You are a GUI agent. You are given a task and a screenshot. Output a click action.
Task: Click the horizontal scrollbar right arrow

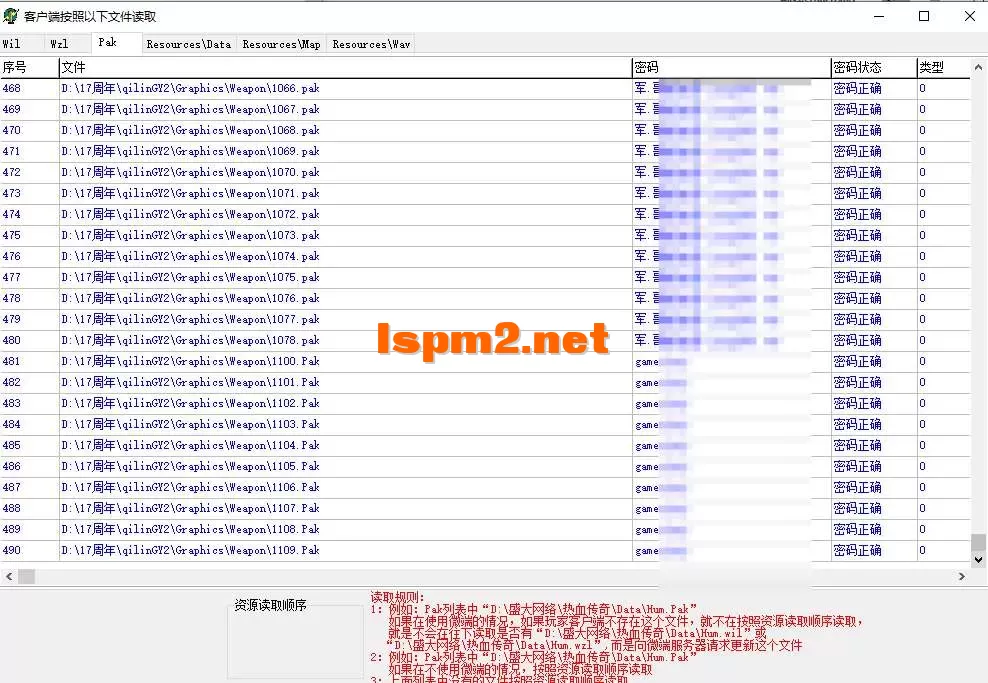962,576
